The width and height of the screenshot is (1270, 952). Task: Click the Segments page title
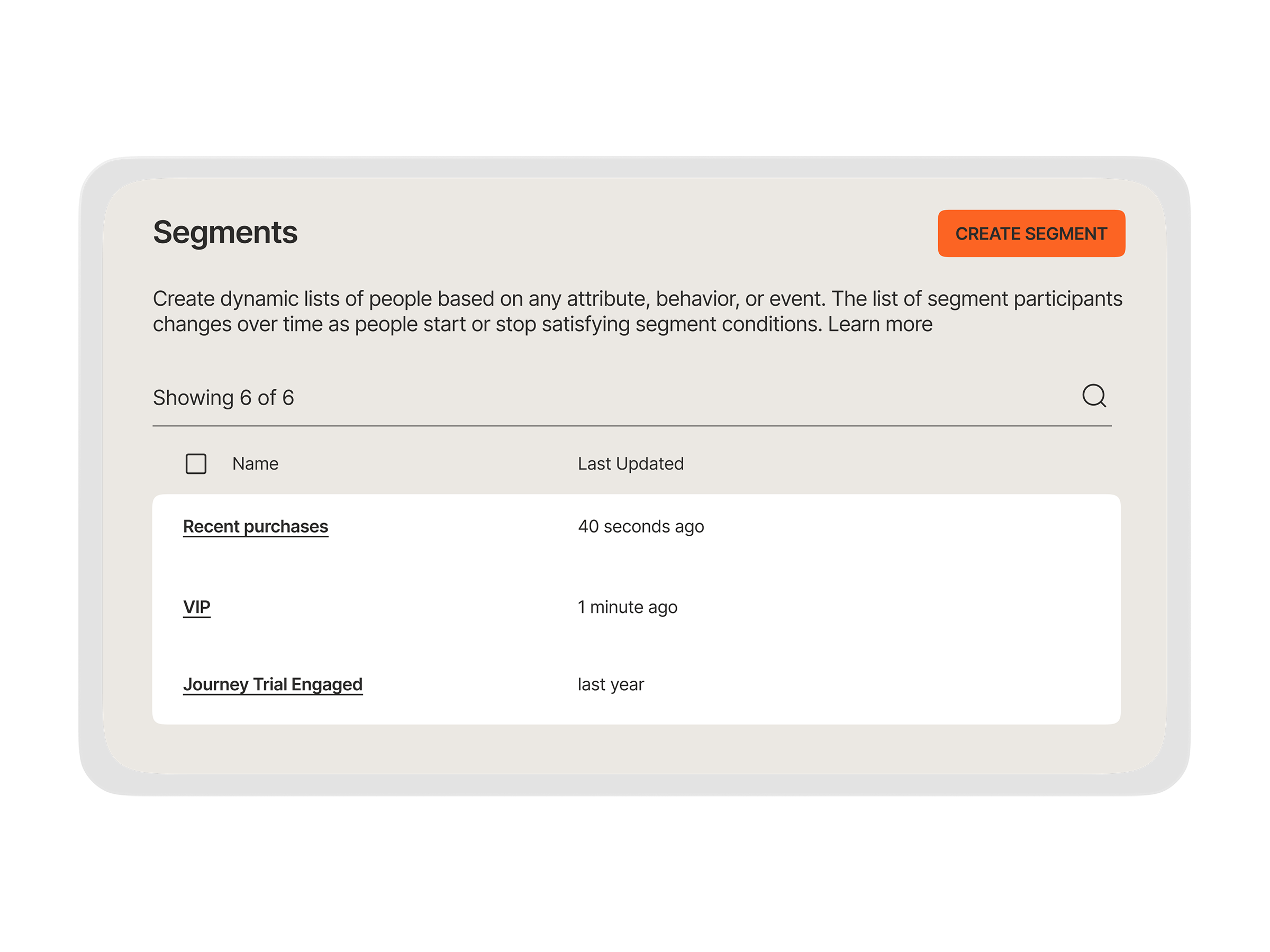pos(224,232)
